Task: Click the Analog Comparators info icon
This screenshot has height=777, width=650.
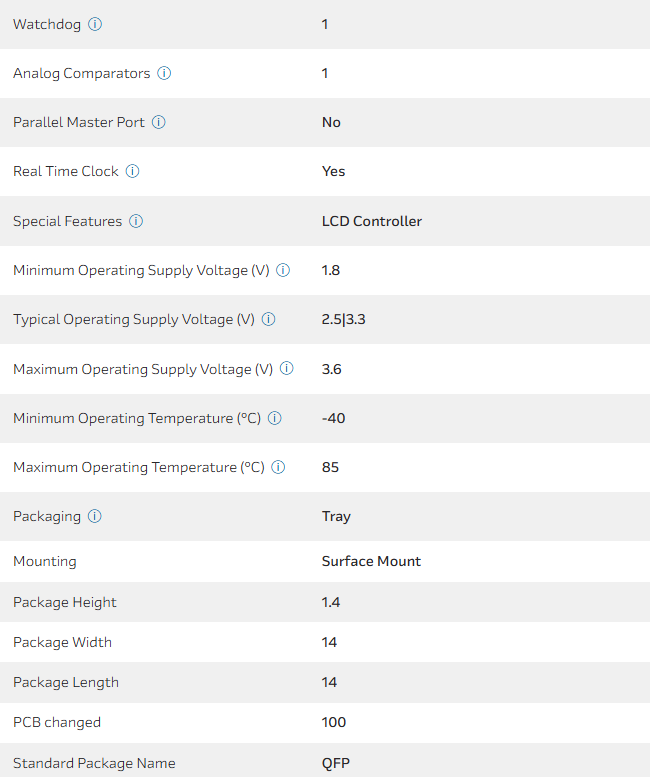Action: 164,73
